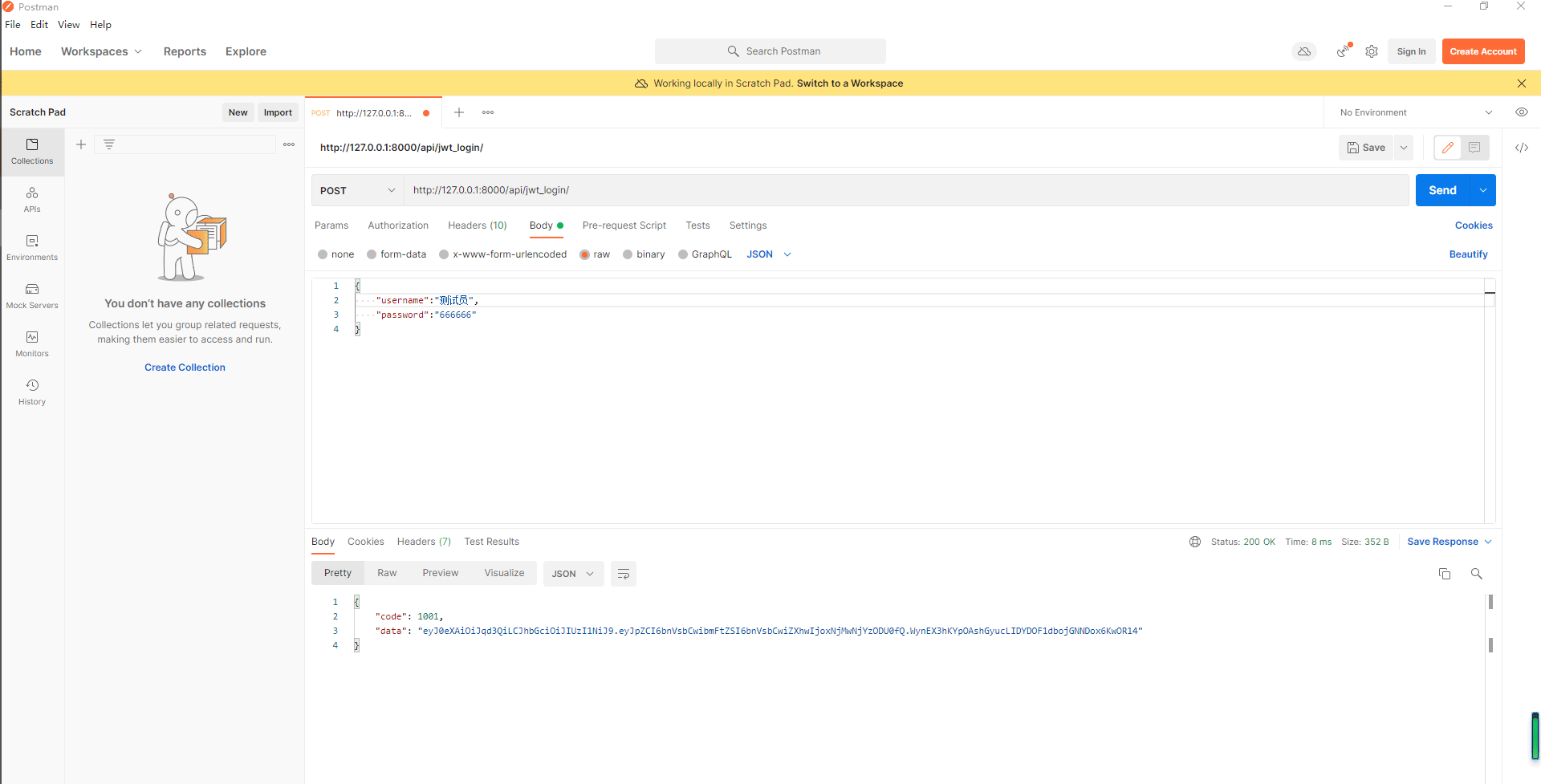
Task: View the response Preview tab
Action: pos(441,573)
